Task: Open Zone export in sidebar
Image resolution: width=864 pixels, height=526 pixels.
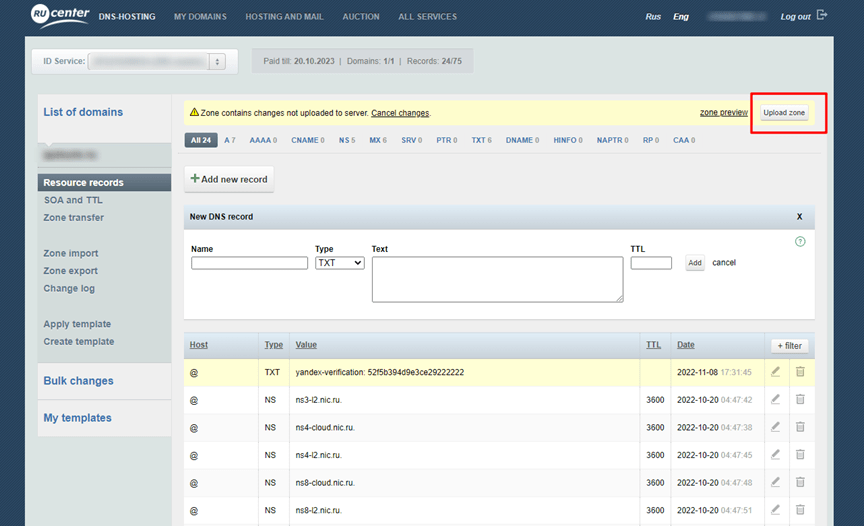Action: 71,271
